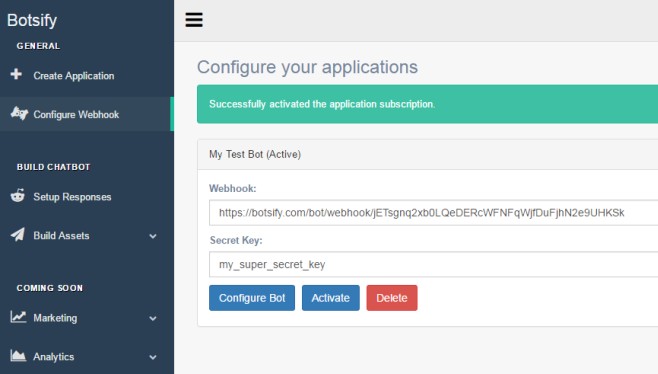Click the plus icon beside Create Application
Viewport: 658px width, 374px height.
16,74
